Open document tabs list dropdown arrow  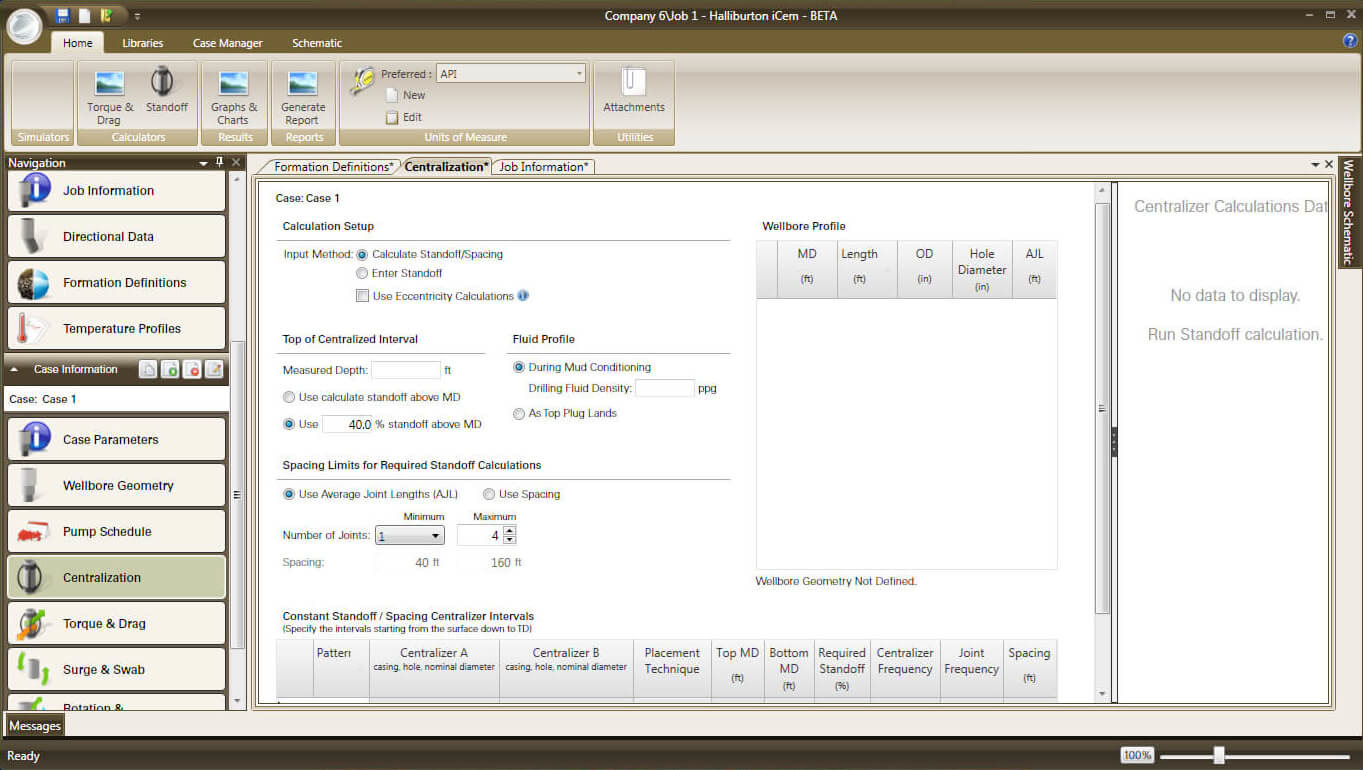click(x=1315, y=164)
